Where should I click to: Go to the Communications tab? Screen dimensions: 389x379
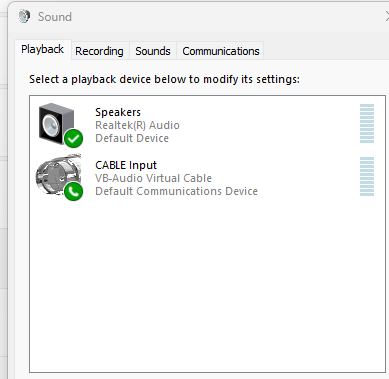coord(221,51)
